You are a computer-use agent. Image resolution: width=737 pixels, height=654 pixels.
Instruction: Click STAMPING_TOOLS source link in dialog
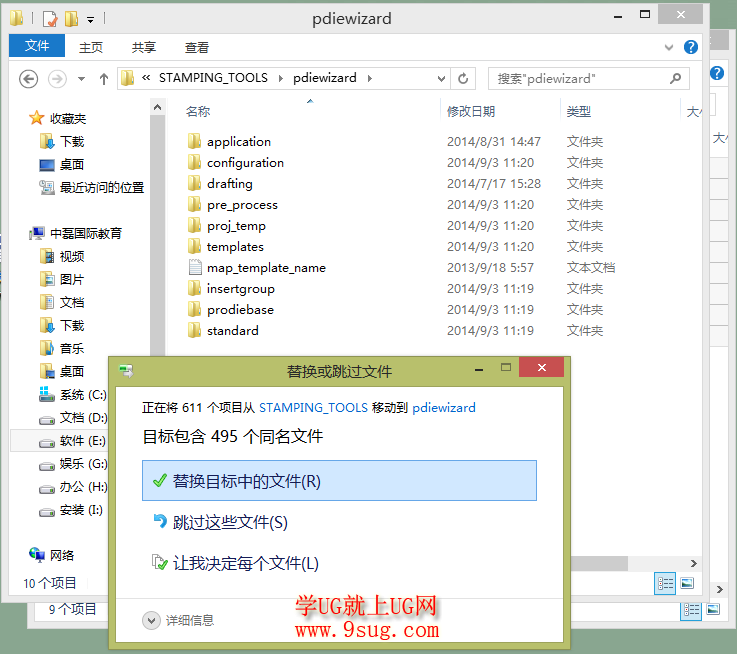313,407
